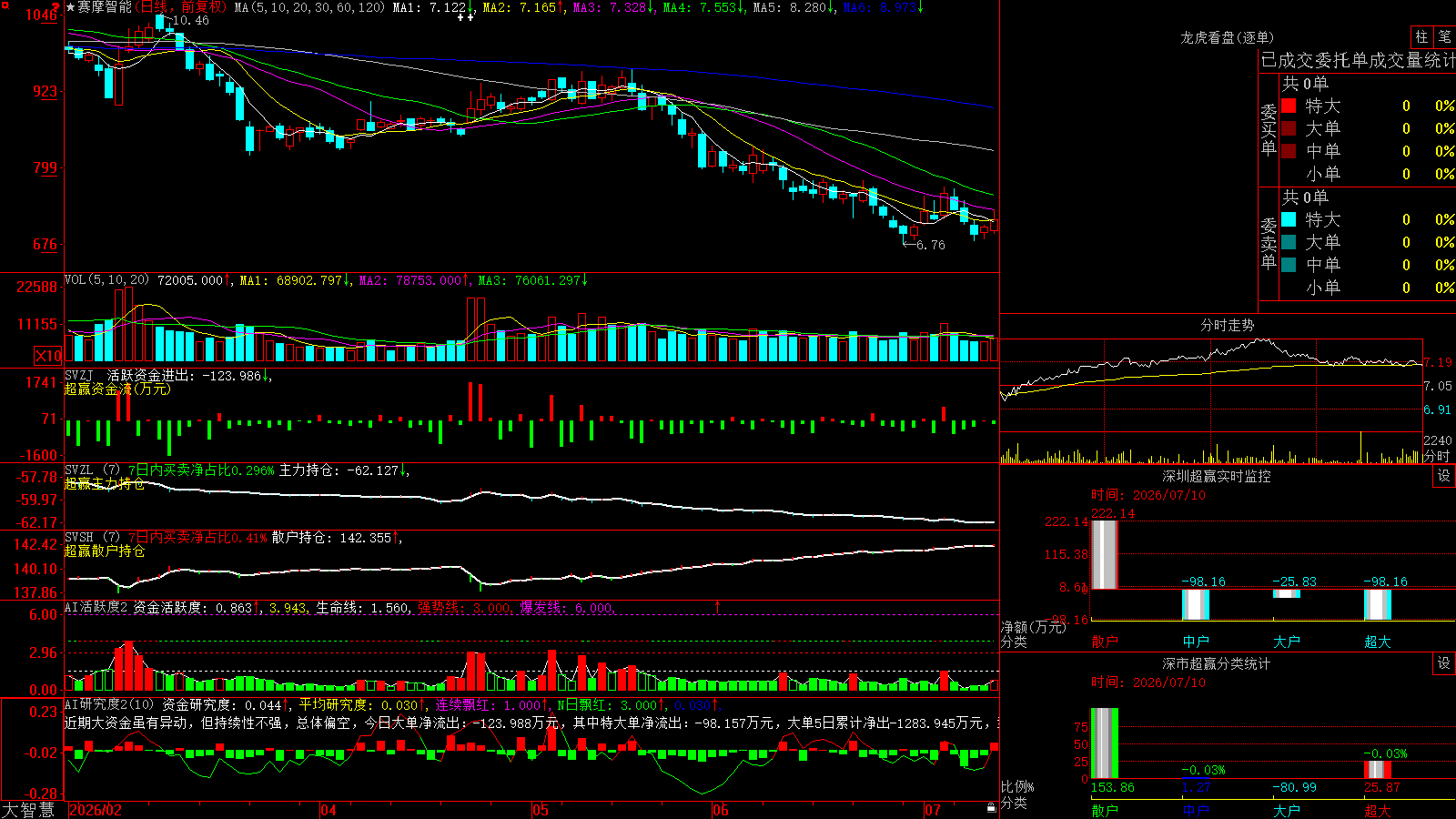Image resolution: width=1456 pixels, height=819 pixels.
Task: Click the red question mark above 1046
Action: 56,6
